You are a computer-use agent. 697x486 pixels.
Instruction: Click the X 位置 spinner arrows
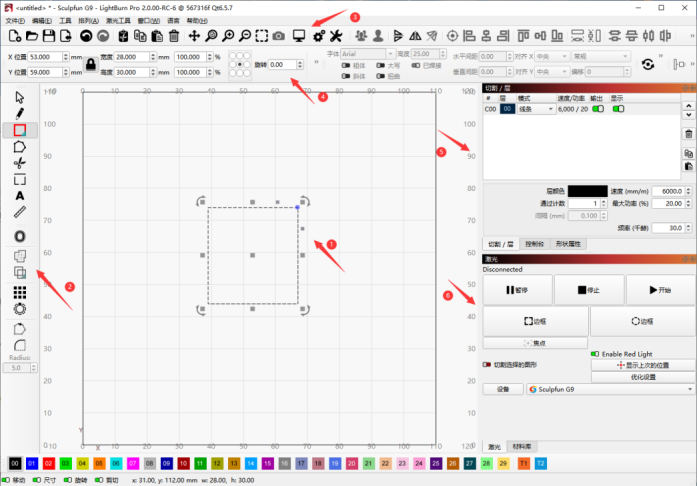(x=66, y=57)
